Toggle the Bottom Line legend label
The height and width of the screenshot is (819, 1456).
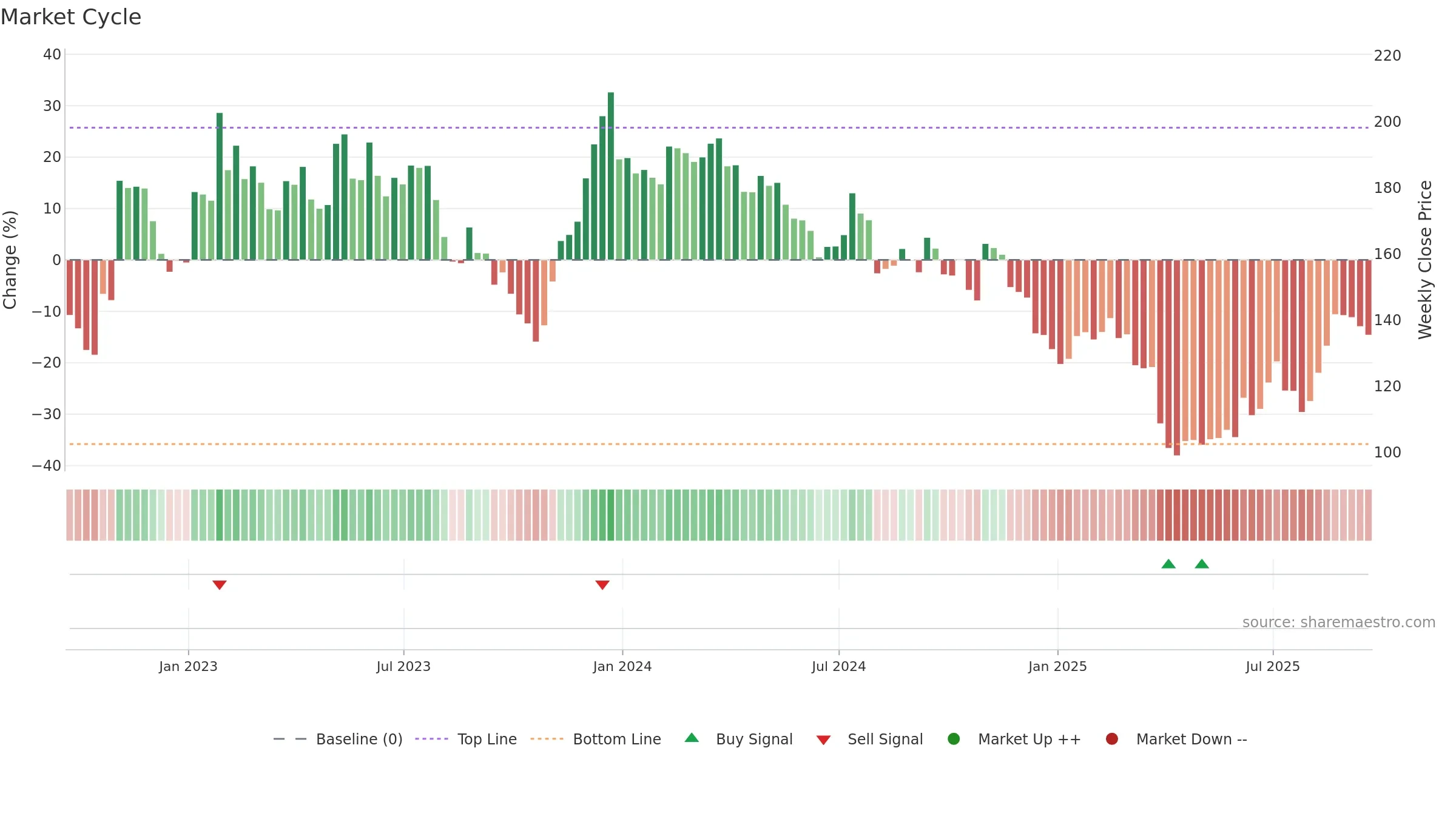coord(617,739)
